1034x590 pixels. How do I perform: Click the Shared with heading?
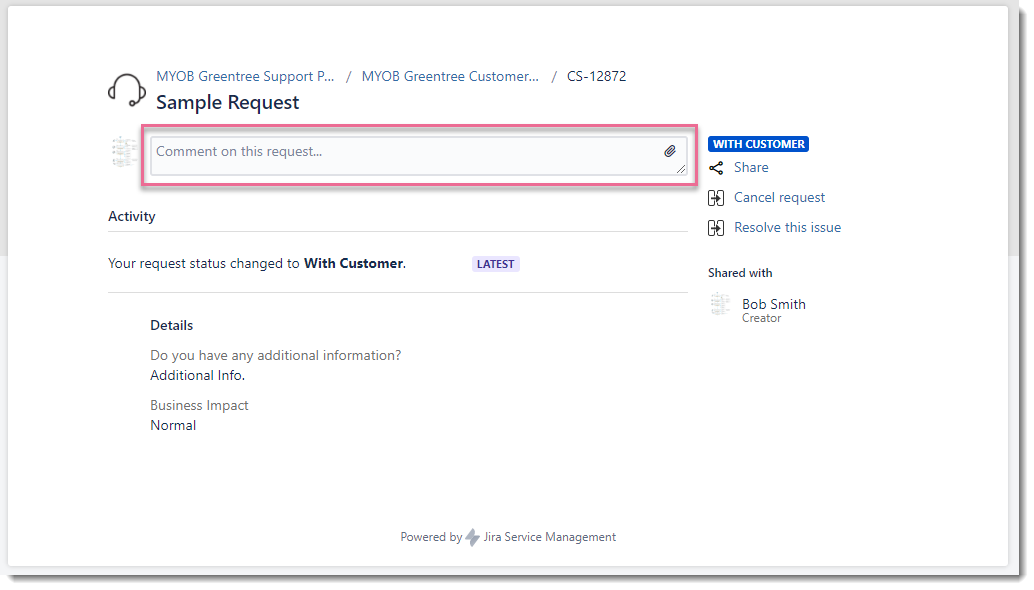[740, 273]
